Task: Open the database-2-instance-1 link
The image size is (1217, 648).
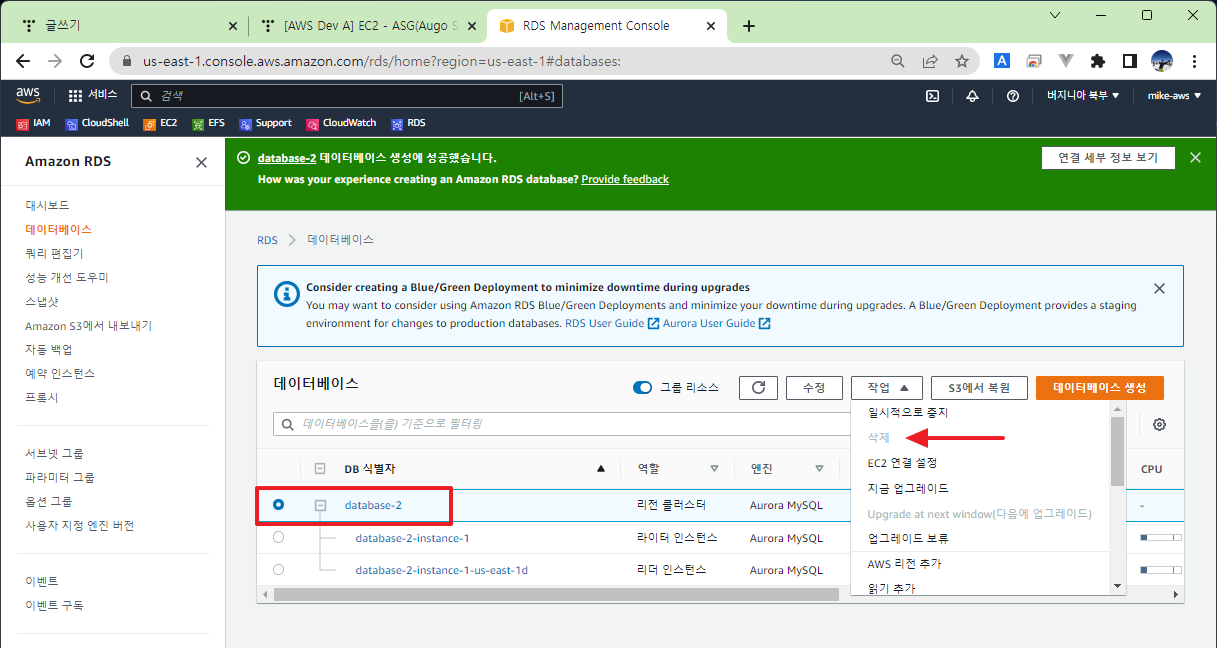Action: coord(412,538)
